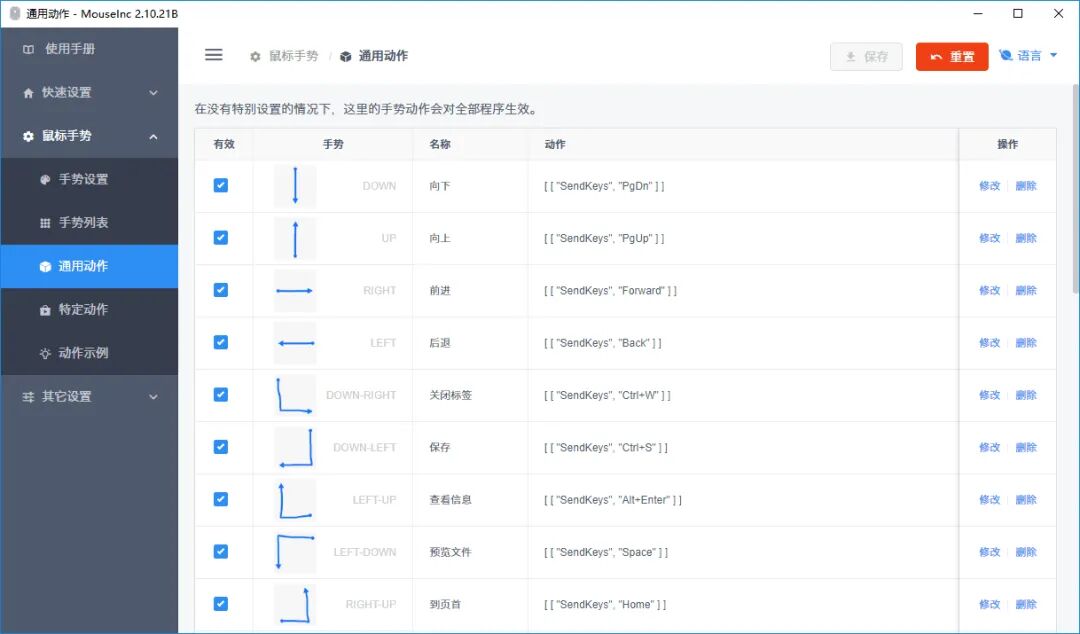
Task: Open 手势设置 in the sidebar
Action: (90, 179)
